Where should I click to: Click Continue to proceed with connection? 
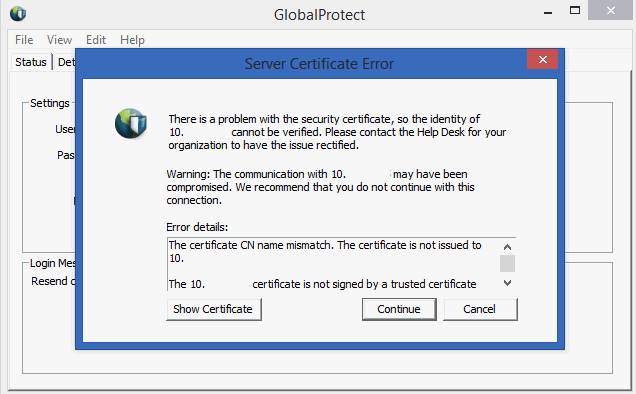pyautogui.click(x=399, y=309)
